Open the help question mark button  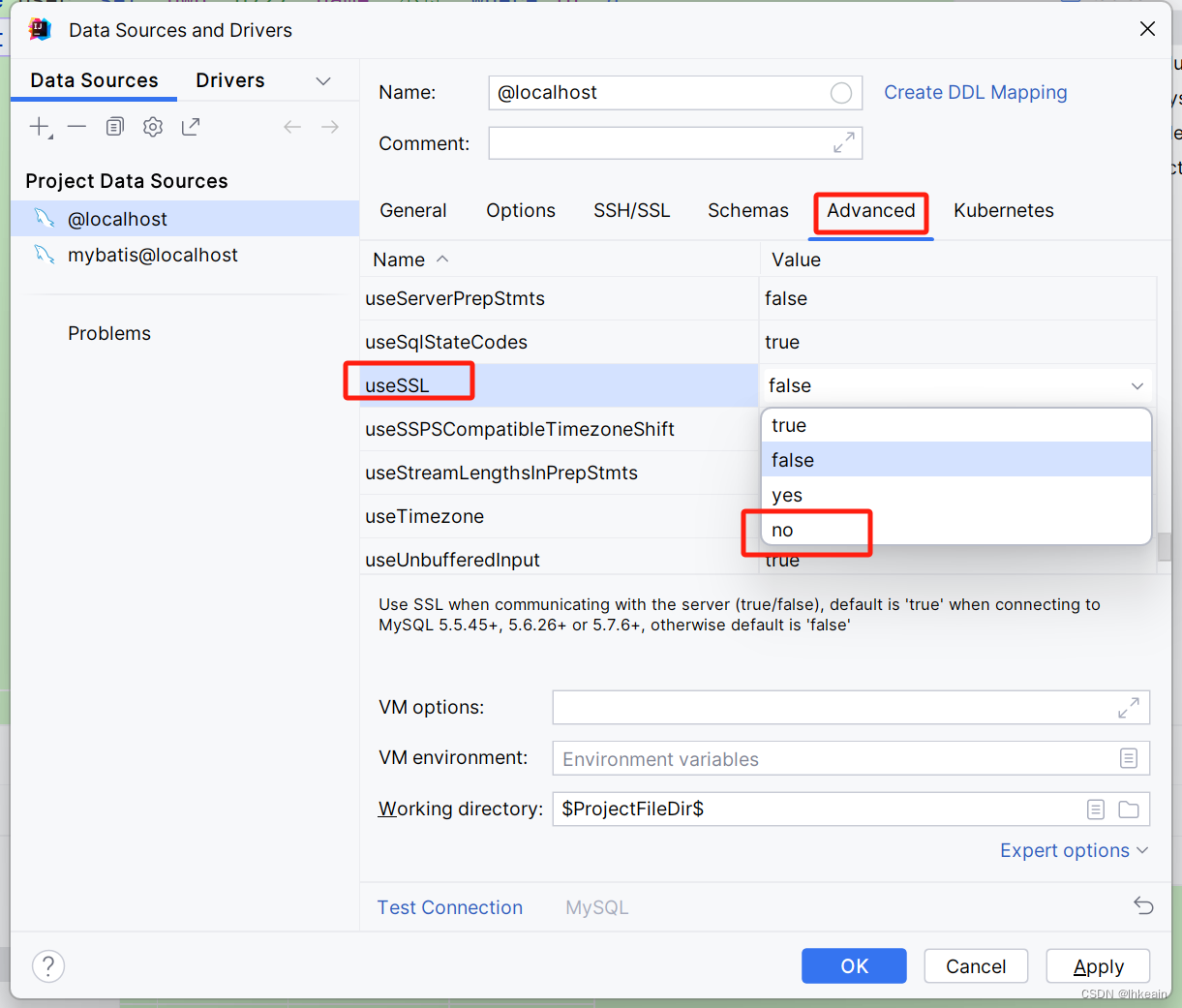tap(48, 965)
